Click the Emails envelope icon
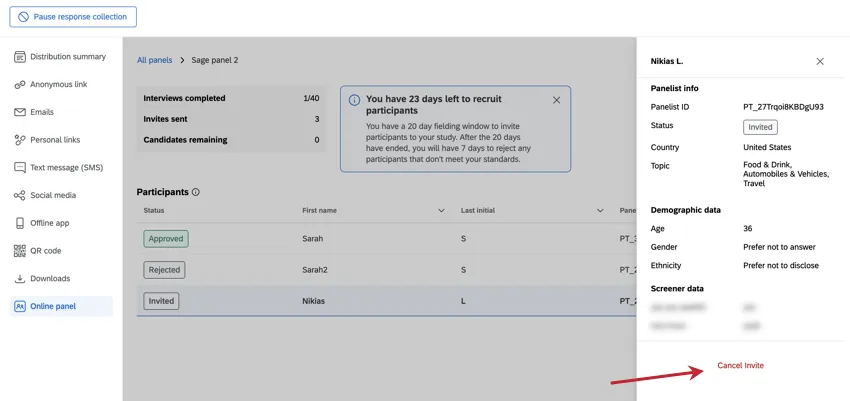 click(x=20, y=112)
